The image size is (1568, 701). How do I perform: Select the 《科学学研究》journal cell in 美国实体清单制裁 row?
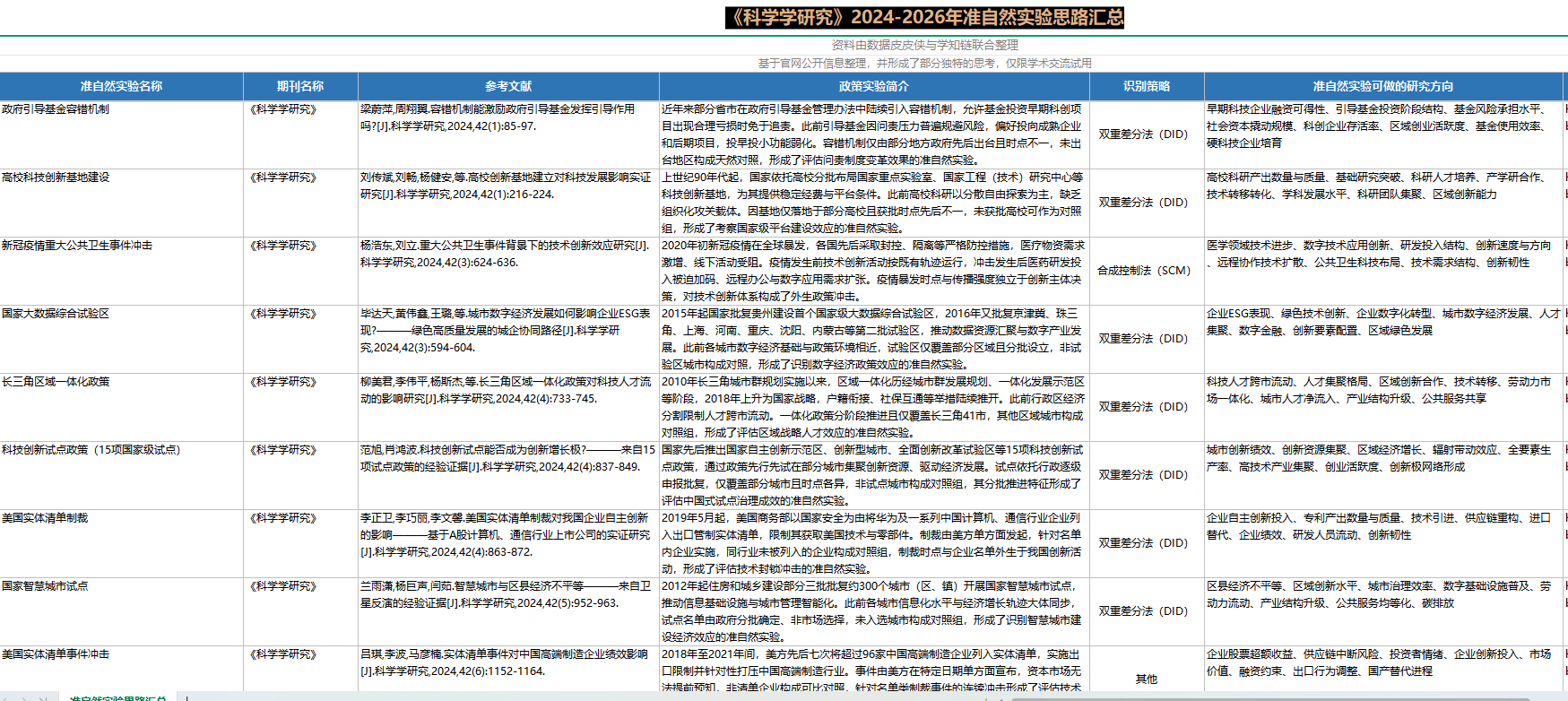(x=300, y=543)
